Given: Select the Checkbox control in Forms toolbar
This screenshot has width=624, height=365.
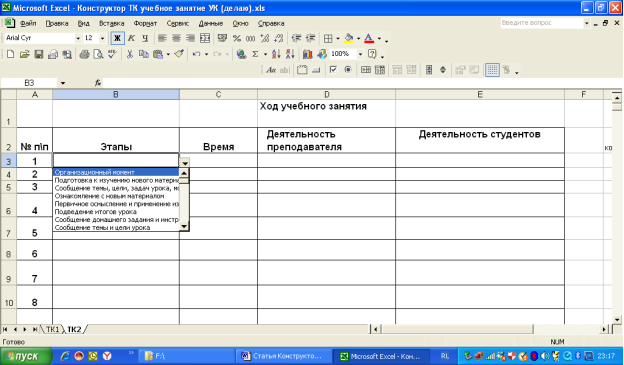Looking at the screenshot, I should pyautogui.click(x=333, y=70).
